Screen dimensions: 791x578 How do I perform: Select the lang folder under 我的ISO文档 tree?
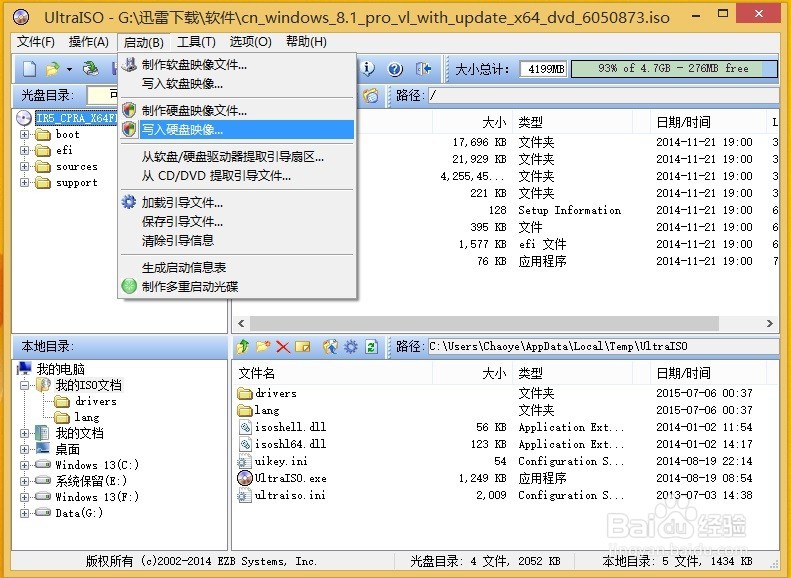pos(87,417)
